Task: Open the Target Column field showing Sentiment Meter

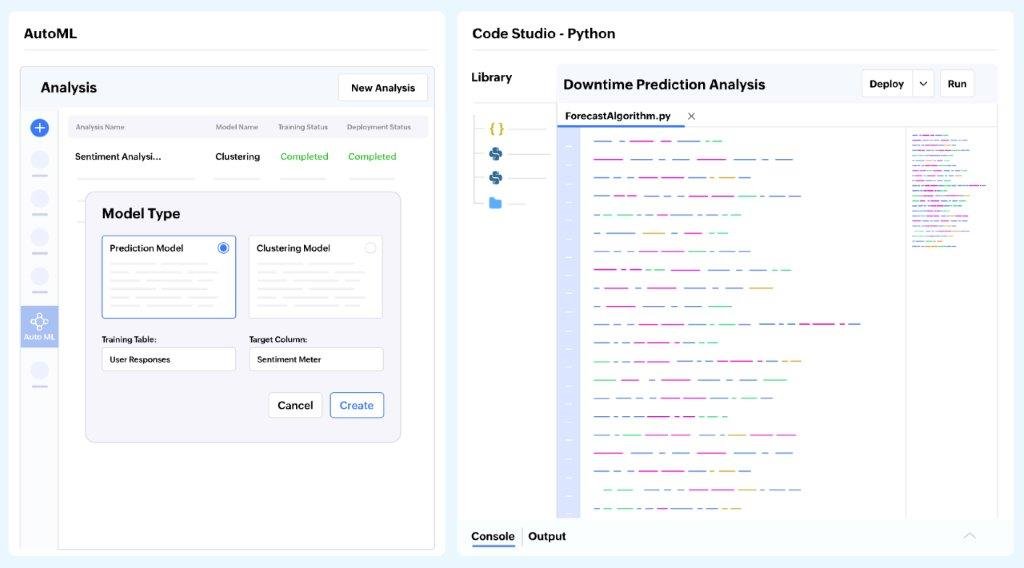Action: click(x=315, y=359)
